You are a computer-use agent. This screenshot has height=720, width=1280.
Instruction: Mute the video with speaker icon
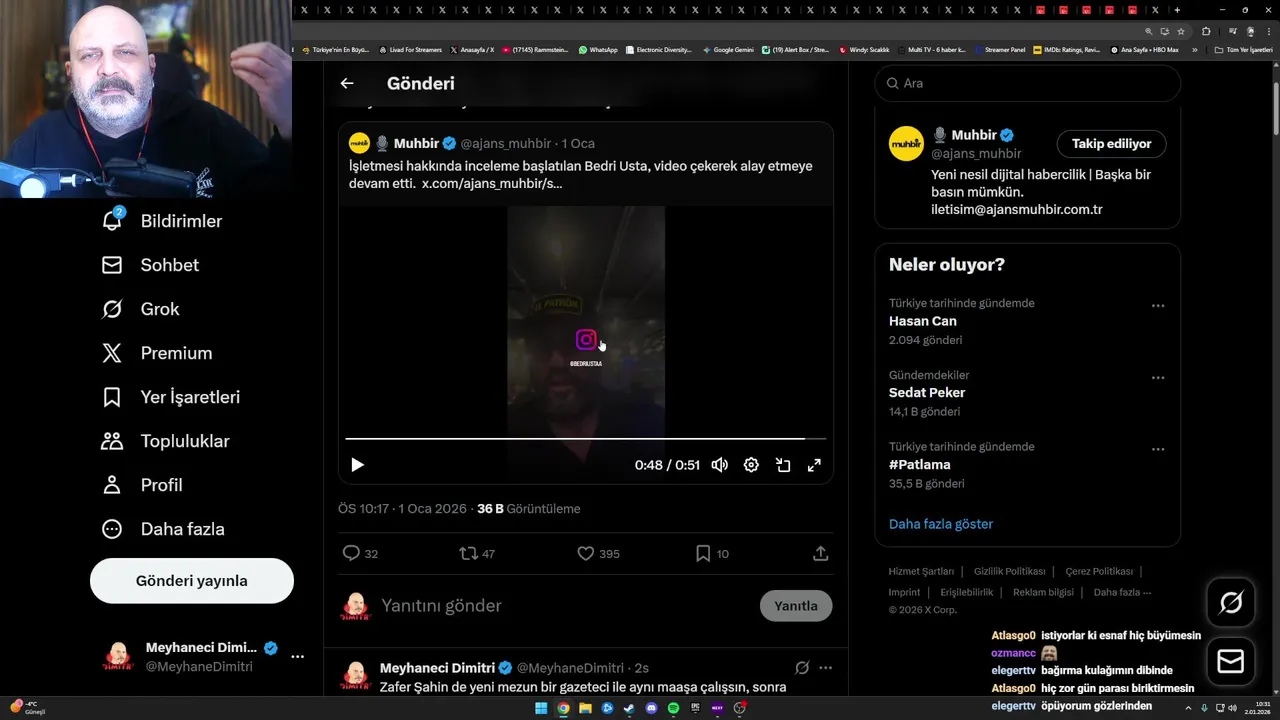719,465
